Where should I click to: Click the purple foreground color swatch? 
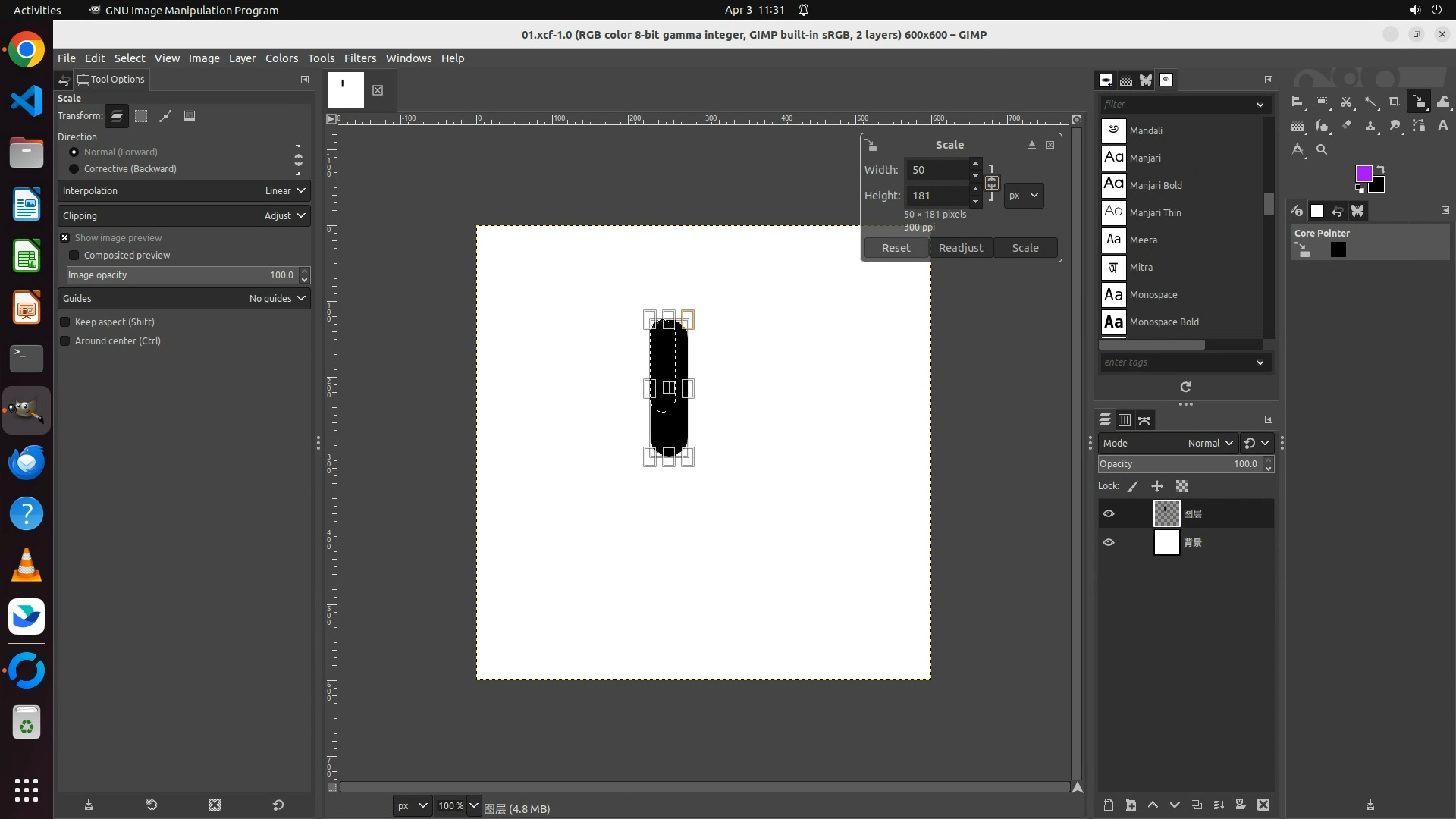1363,174
